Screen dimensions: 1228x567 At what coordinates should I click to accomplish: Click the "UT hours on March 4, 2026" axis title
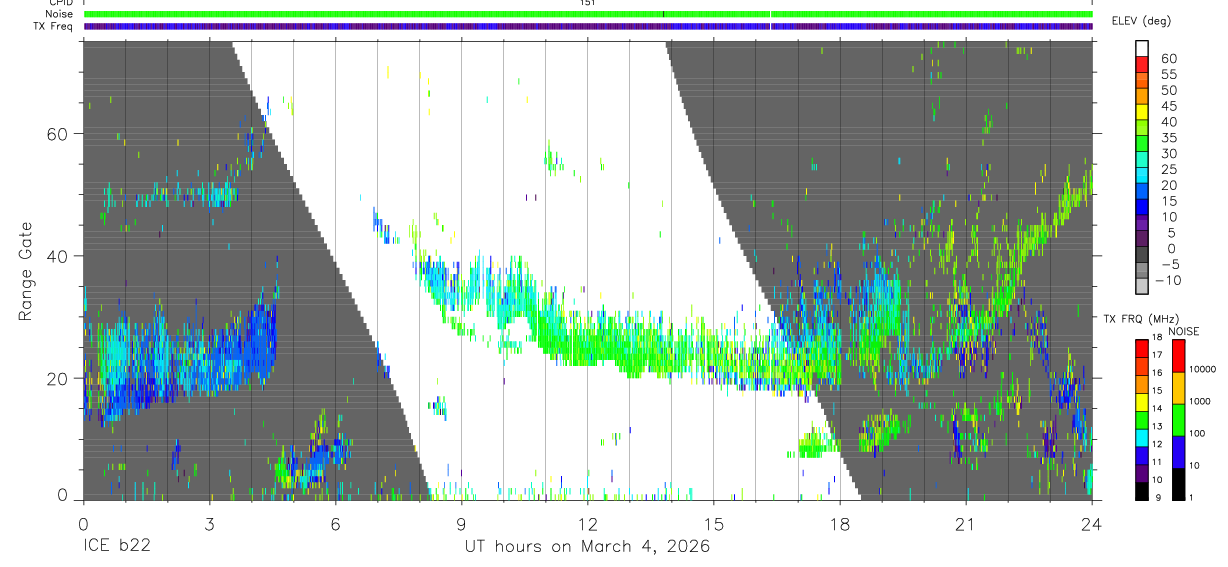point(588,547)
